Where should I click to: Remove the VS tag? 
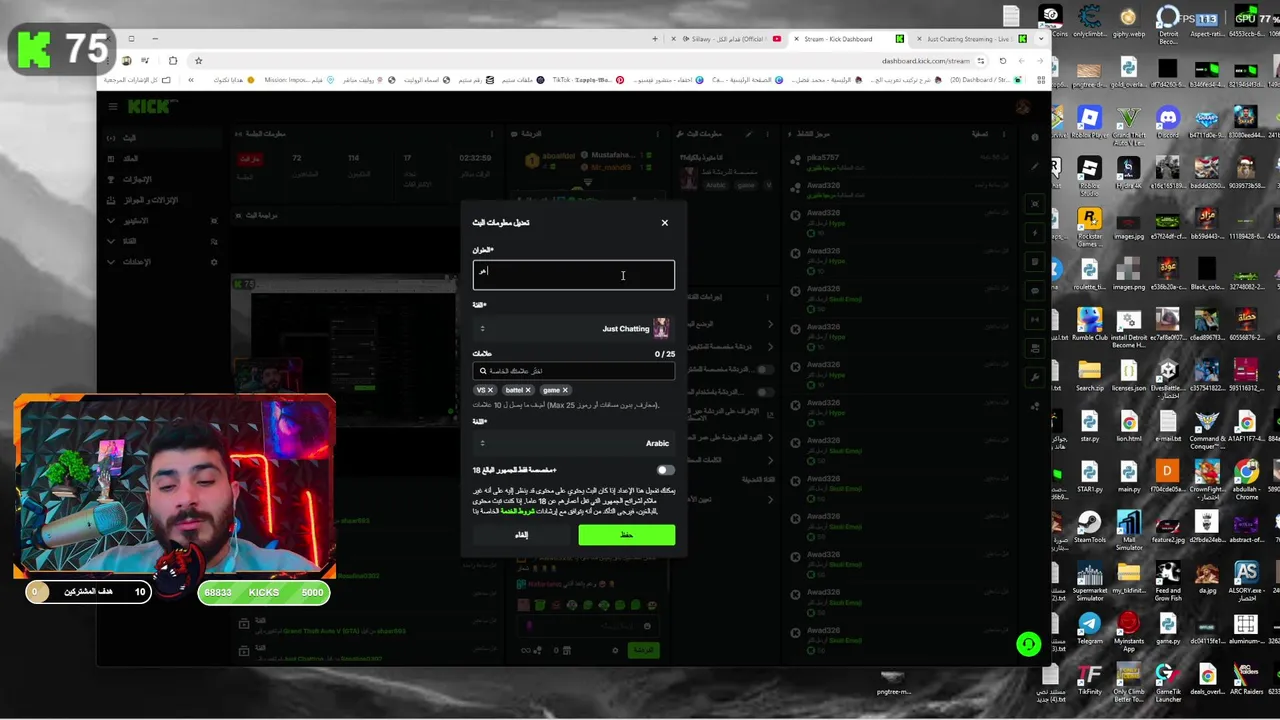490,390
